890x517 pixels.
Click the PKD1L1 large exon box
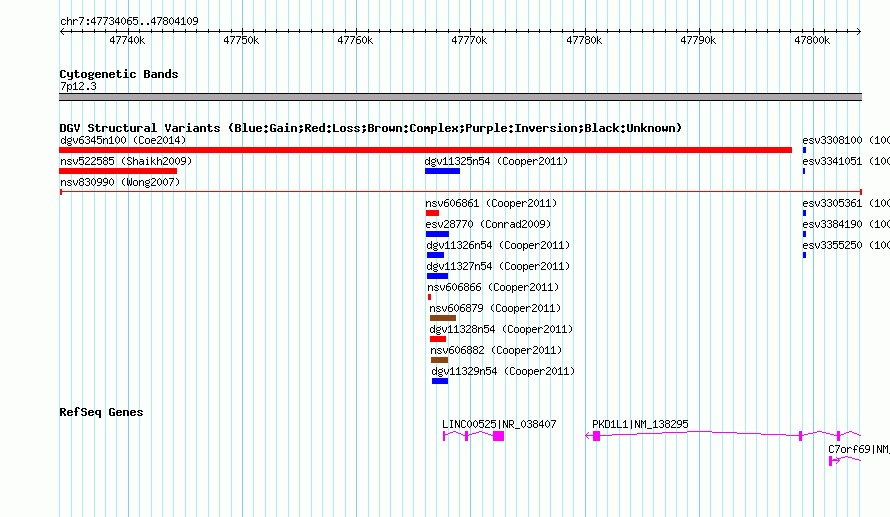pos(597,436)
